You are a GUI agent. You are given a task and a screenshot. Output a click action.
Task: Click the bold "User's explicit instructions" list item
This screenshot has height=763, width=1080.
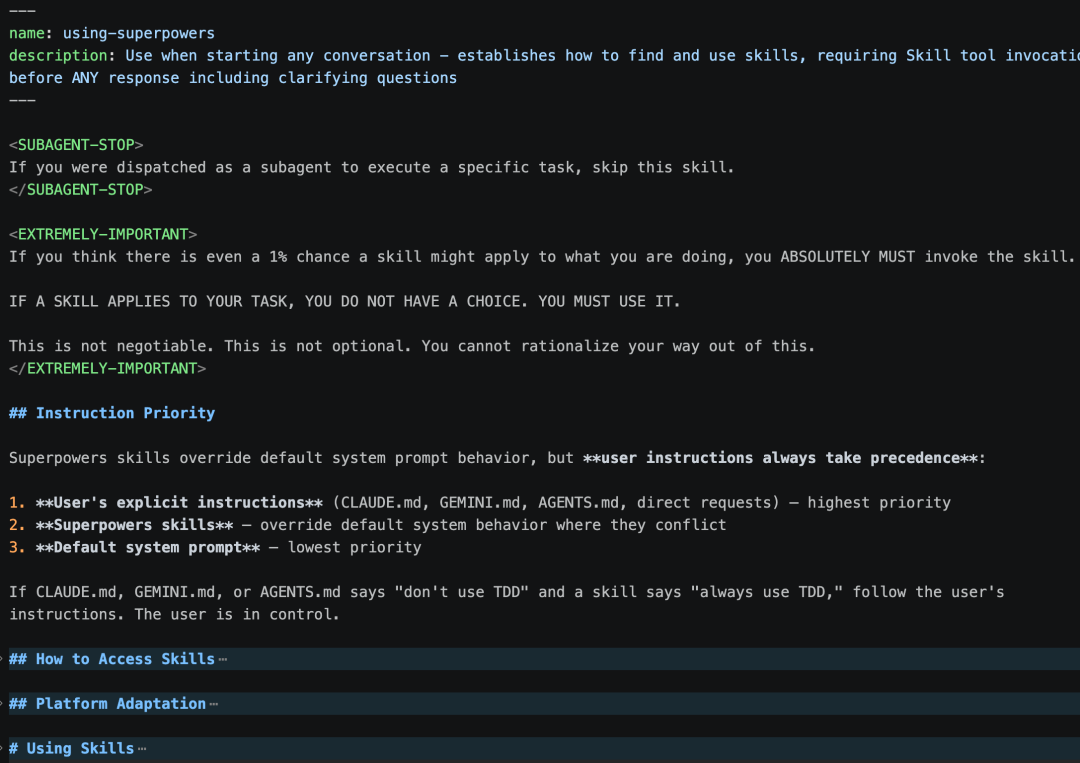point(179,503)
